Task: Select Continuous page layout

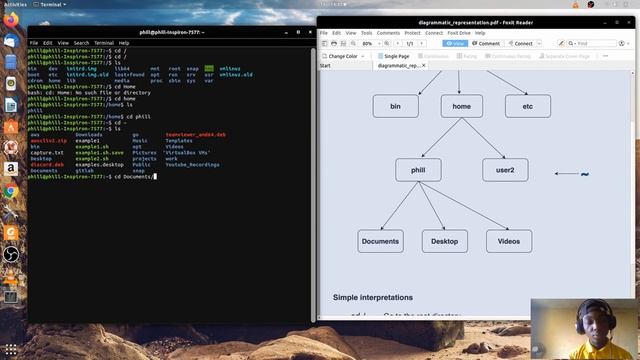Action: [433, 56]
